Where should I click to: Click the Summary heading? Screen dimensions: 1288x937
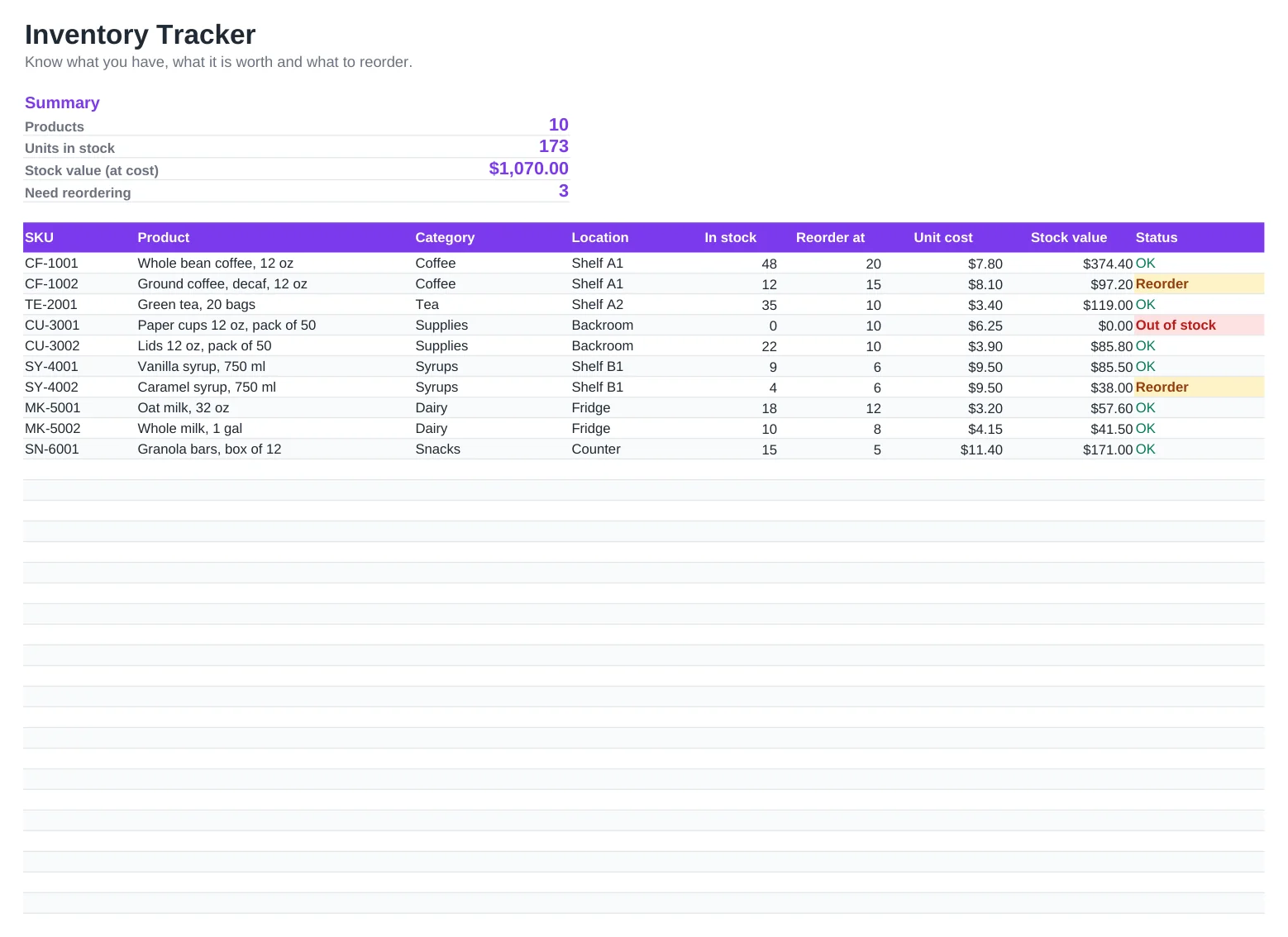[x=62, y=102]
